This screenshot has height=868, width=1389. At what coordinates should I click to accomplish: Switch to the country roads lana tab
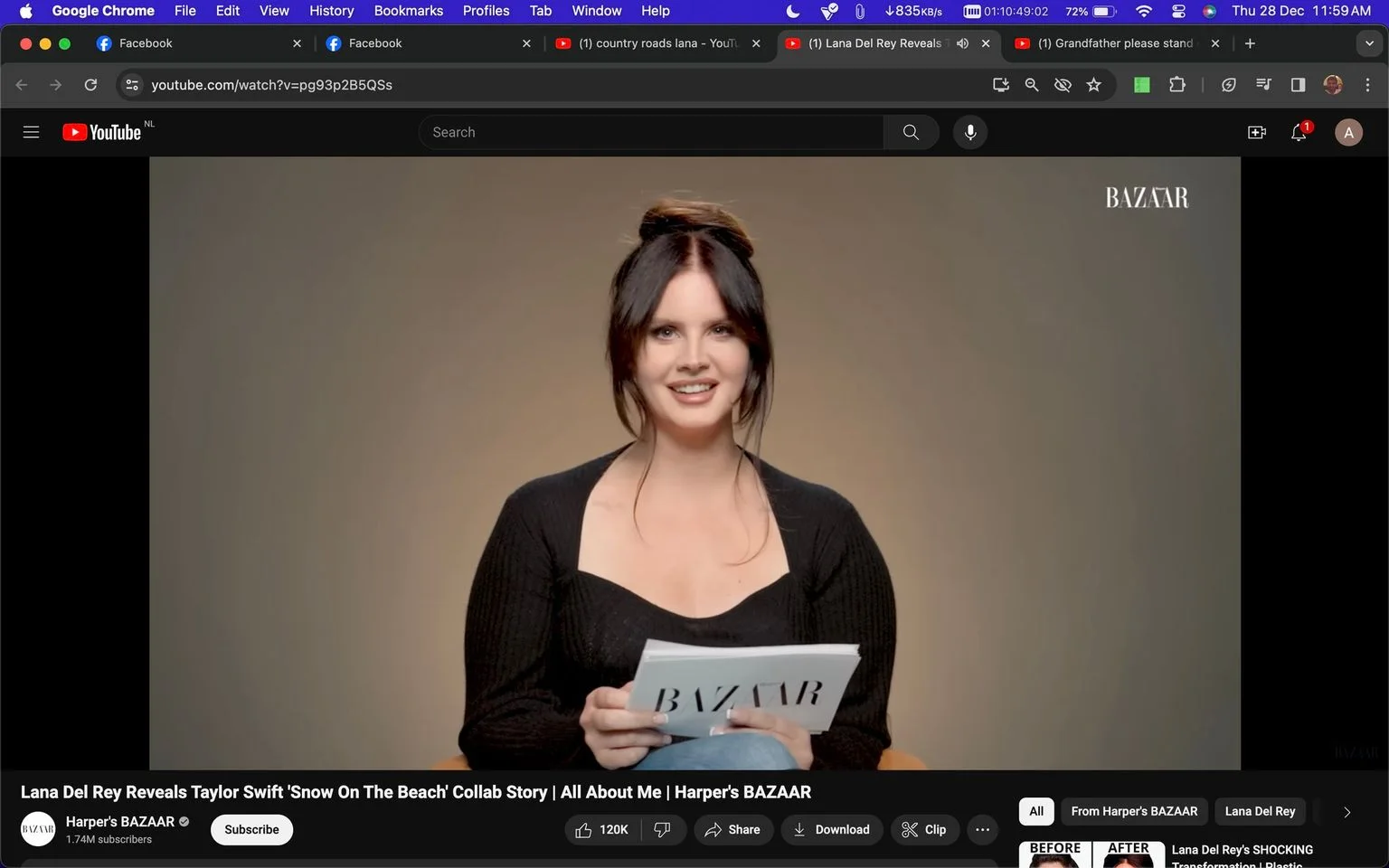(658, 43)
